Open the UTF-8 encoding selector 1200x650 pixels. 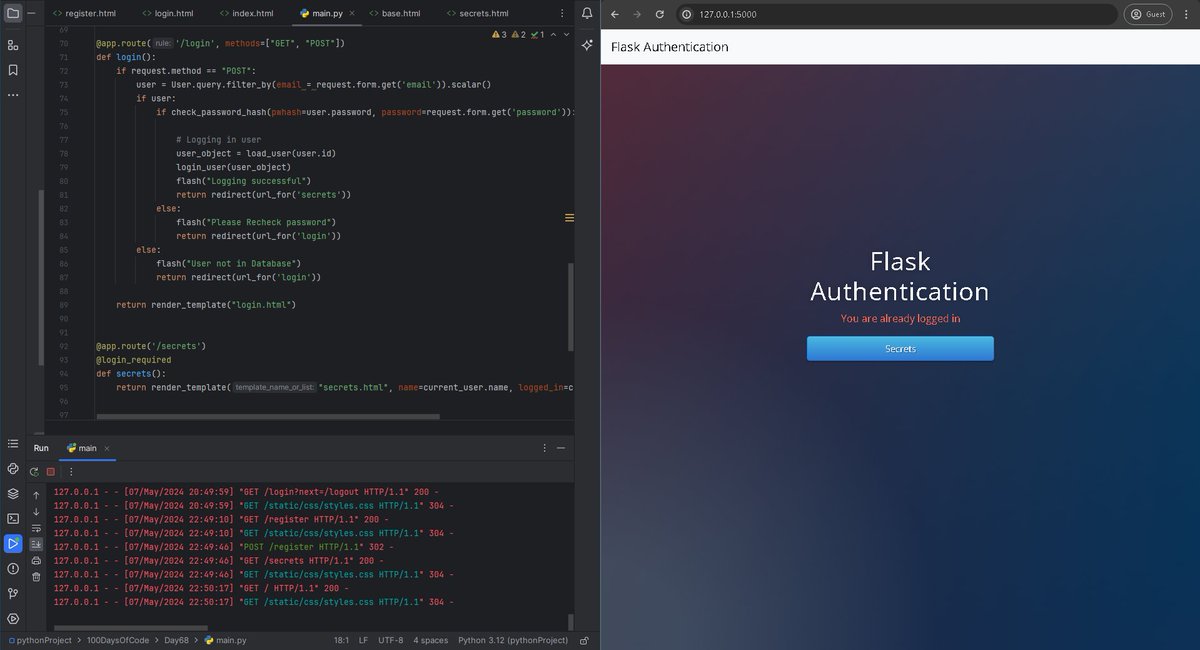coord(389,640)
